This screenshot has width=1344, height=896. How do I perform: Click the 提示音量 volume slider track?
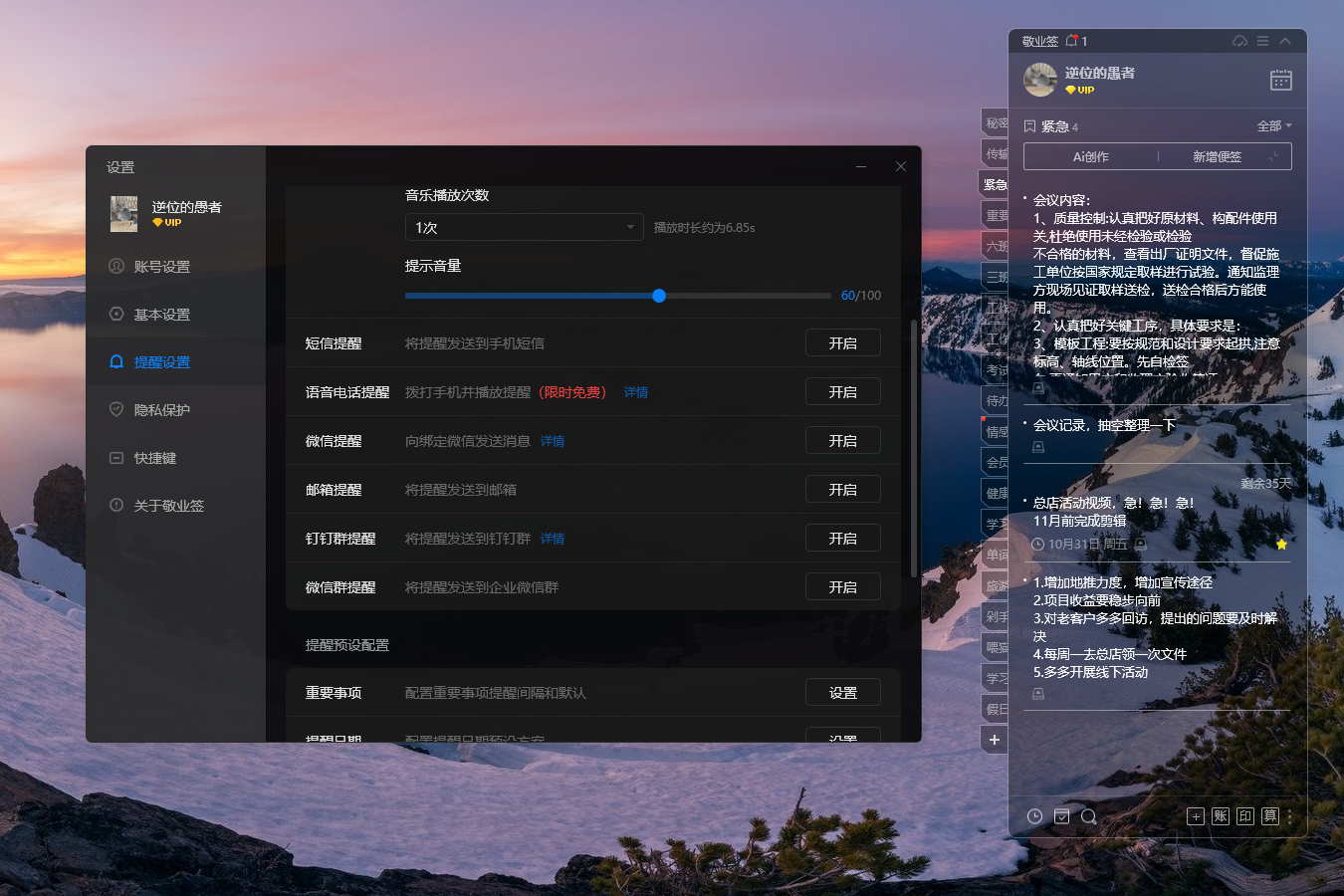click(x=617, y=296)
